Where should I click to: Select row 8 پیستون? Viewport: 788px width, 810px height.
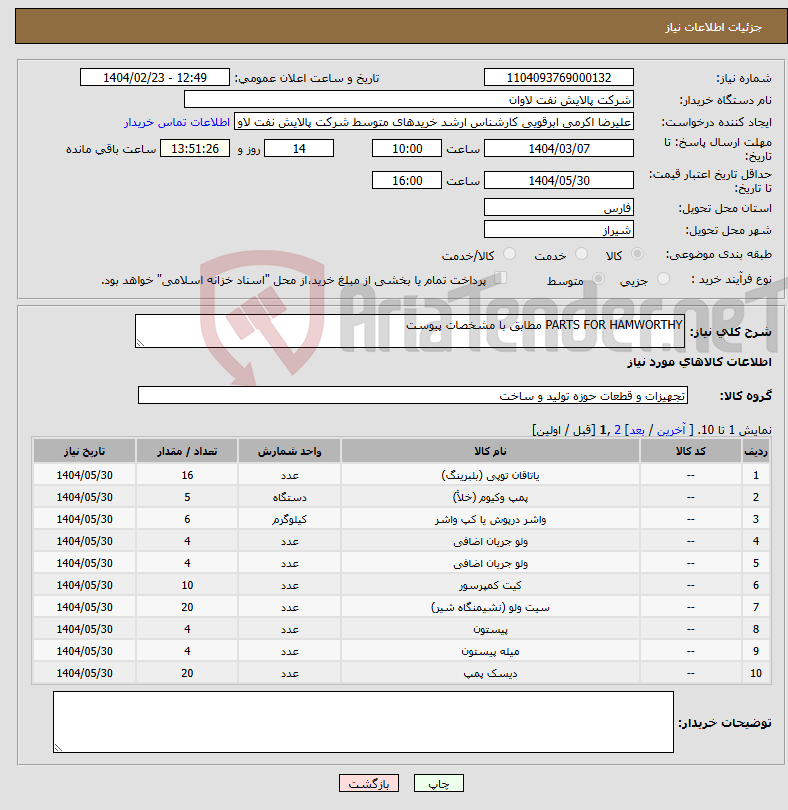(x=401, y=629)
